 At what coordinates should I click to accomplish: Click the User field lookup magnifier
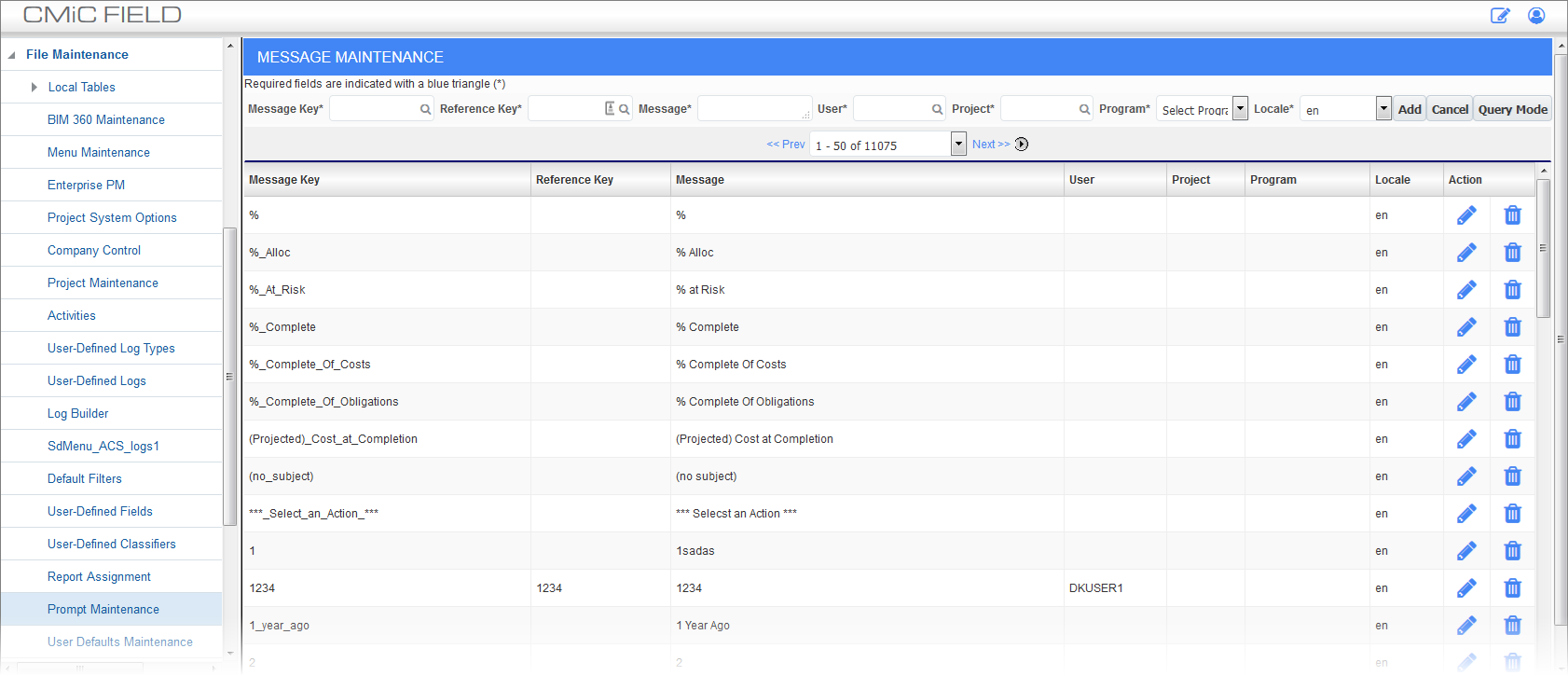point(937,109)
